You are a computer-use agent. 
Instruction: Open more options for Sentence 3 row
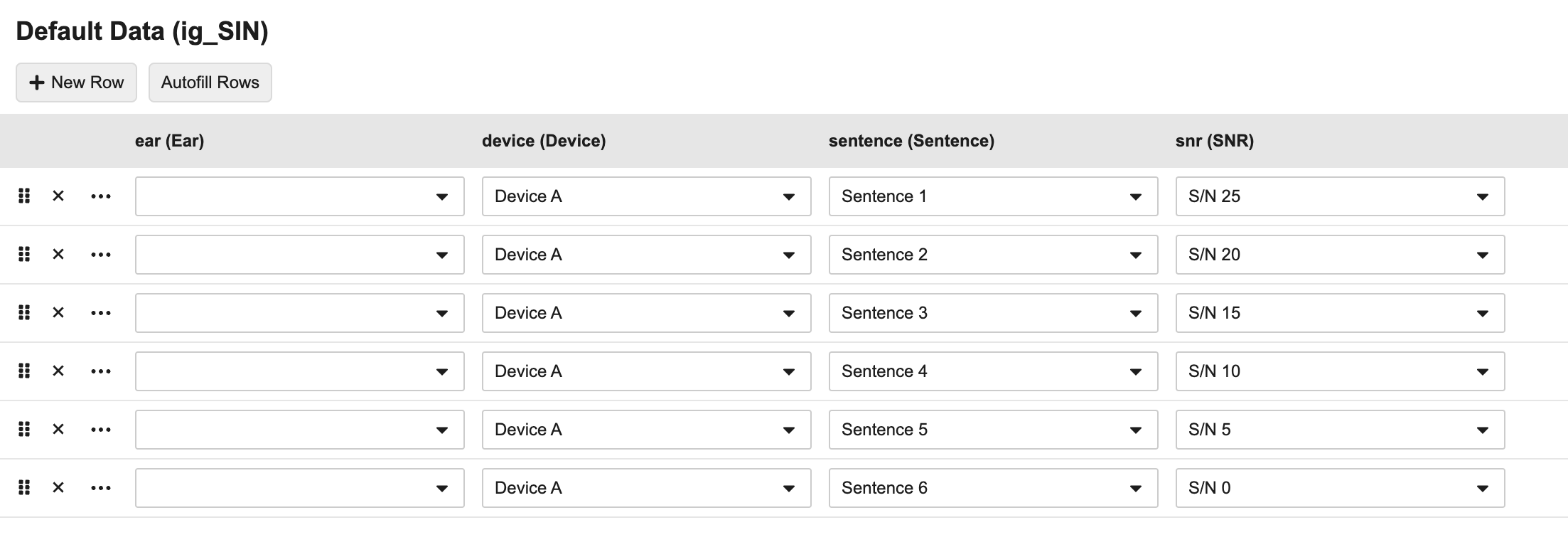(101, 313)
